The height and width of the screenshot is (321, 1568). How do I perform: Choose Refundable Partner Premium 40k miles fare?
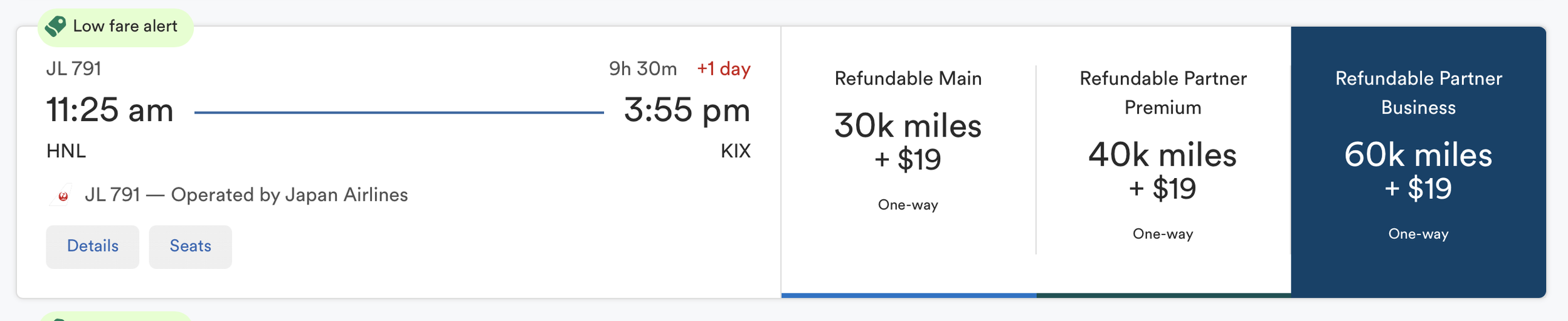point(1162,171)
